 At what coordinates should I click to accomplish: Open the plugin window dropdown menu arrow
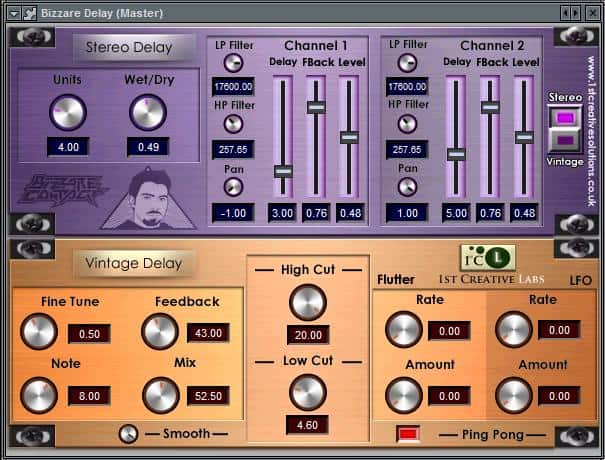(14, 14)
